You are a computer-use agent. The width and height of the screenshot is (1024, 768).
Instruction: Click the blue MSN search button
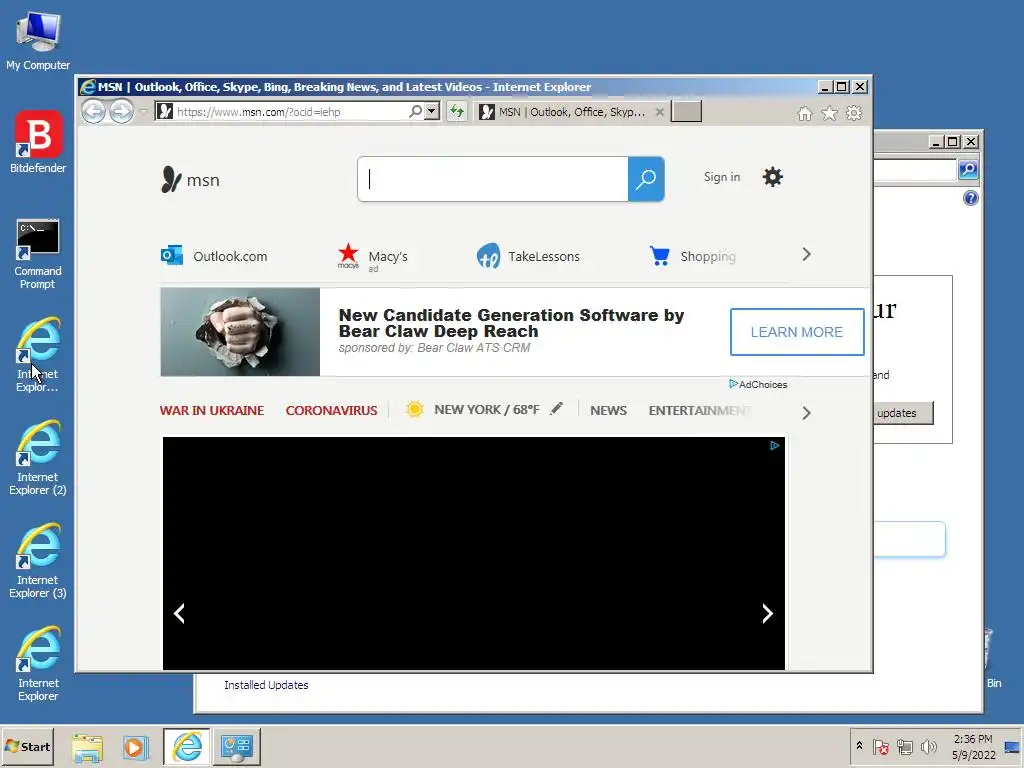[x=646, y=179]
